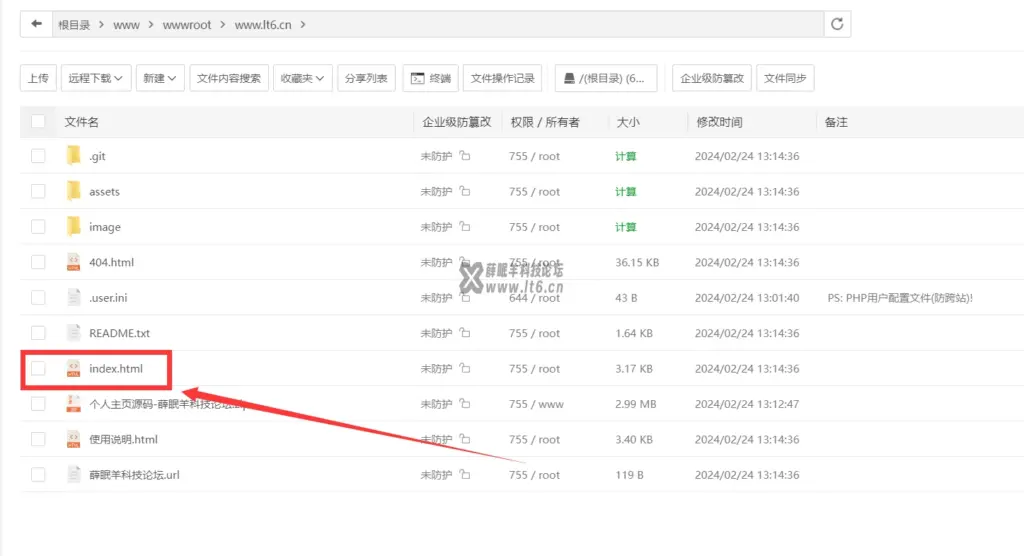Tick the checkbox for 404.html
1024x556 pixels.
click(x=38, y=262)
